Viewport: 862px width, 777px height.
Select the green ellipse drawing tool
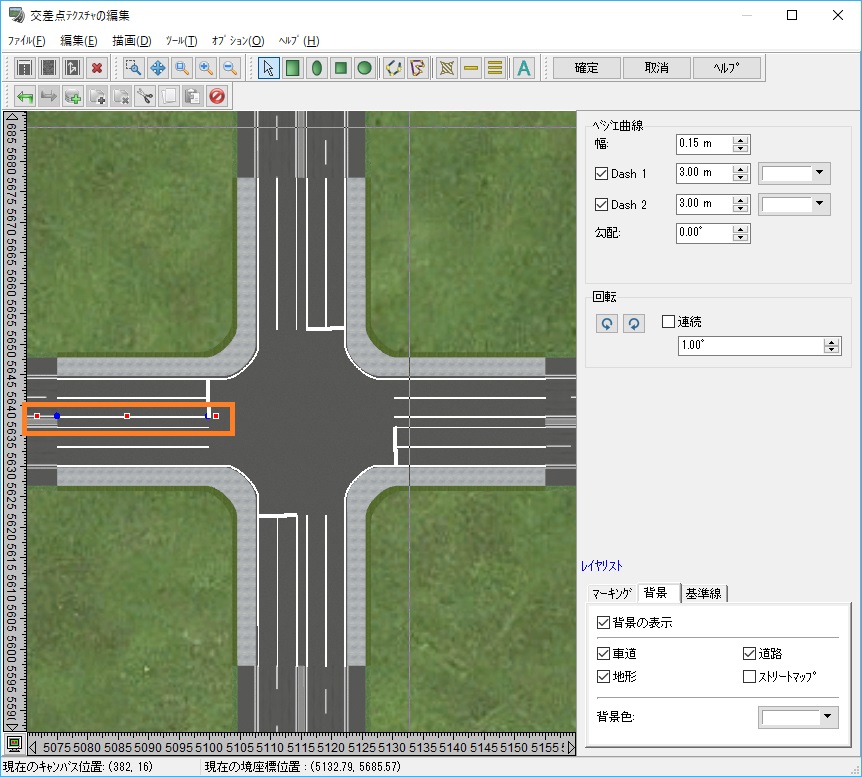[317, 68]
